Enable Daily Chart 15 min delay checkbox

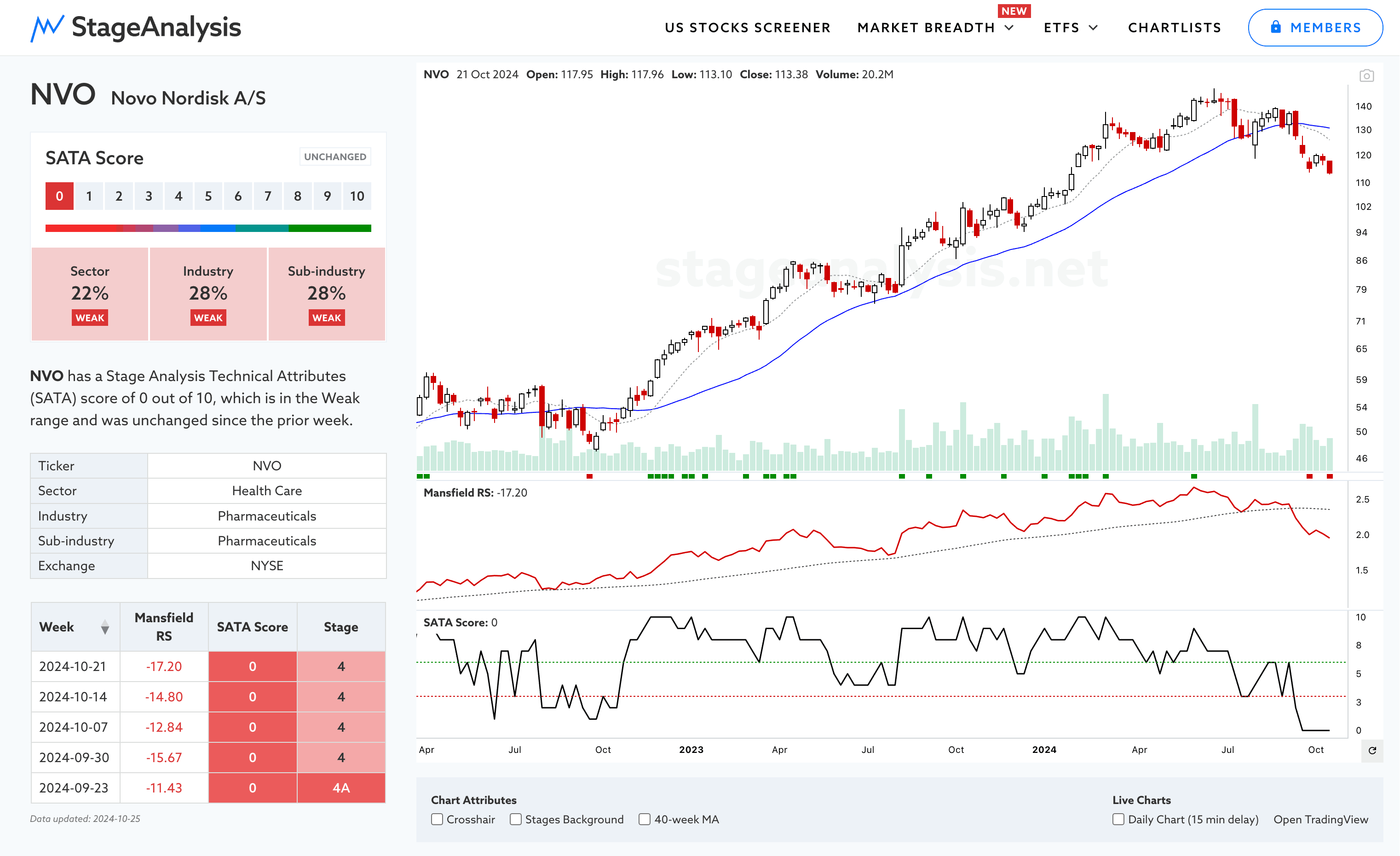click(x=1118, y=819)
